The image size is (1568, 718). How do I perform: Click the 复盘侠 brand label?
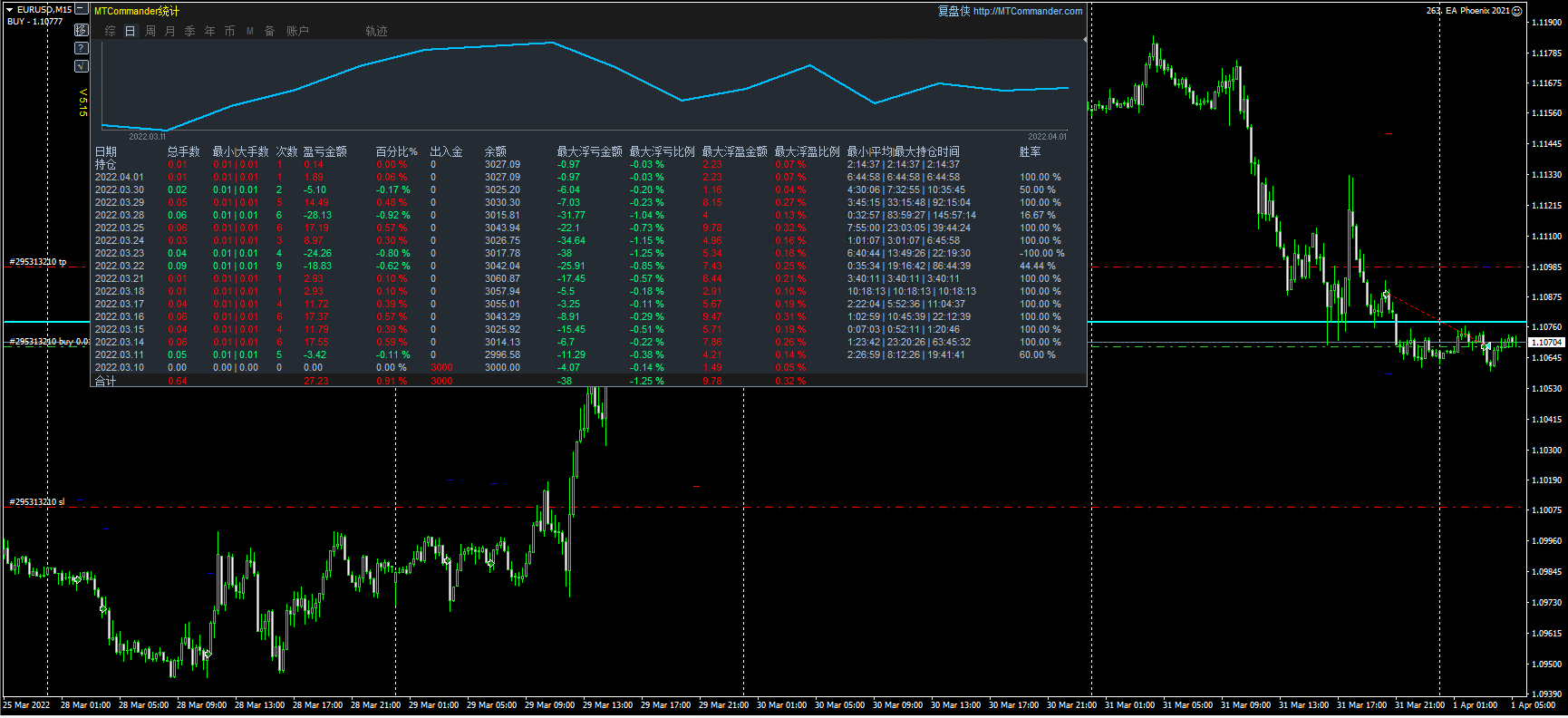coord(953,11)
